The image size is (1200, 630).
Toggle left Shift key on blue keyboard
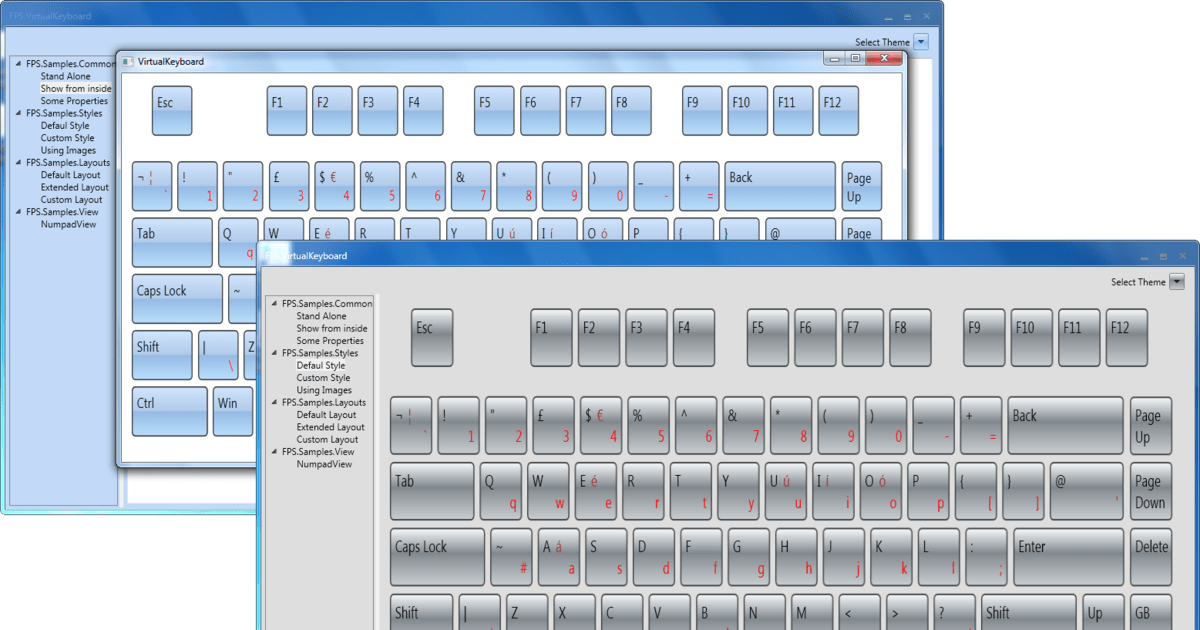163,355
